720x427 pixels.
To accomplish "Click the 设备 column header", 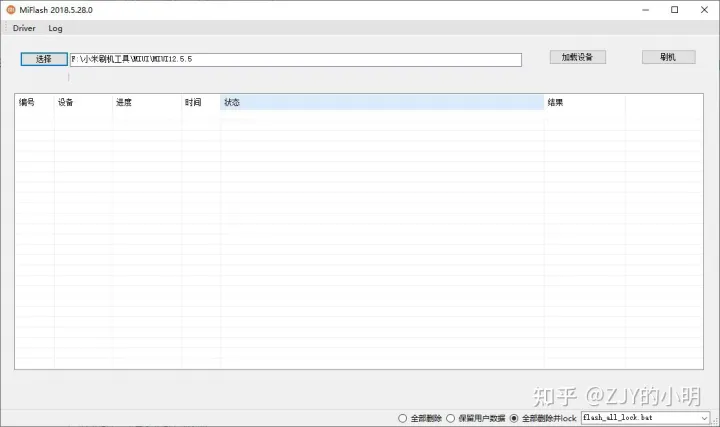I will 84,102.
